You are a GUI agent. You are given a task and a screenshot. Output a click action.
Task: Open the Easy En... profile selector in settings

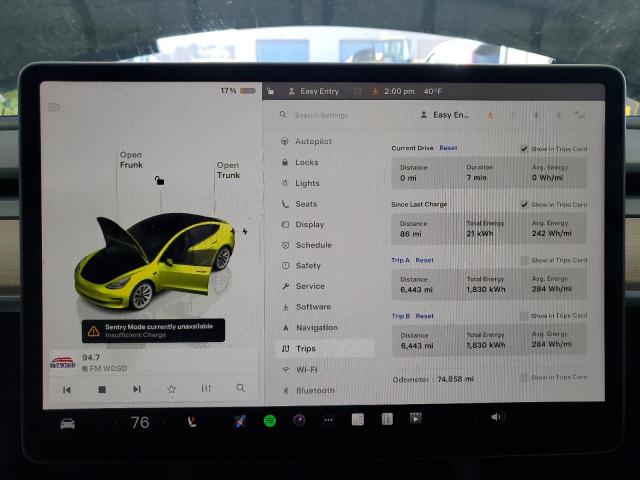click(444, 115)
